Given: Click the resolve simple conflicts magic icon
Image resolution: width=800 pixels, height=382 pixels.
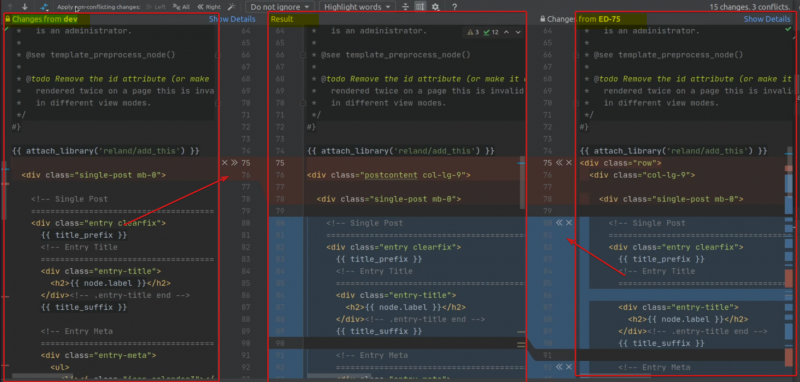Looking at the screenshot, I should [44, 7].
